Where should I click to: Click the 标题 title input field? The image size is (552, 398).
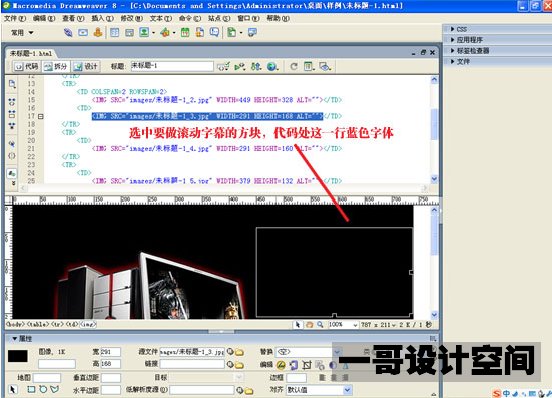(172, 66)
